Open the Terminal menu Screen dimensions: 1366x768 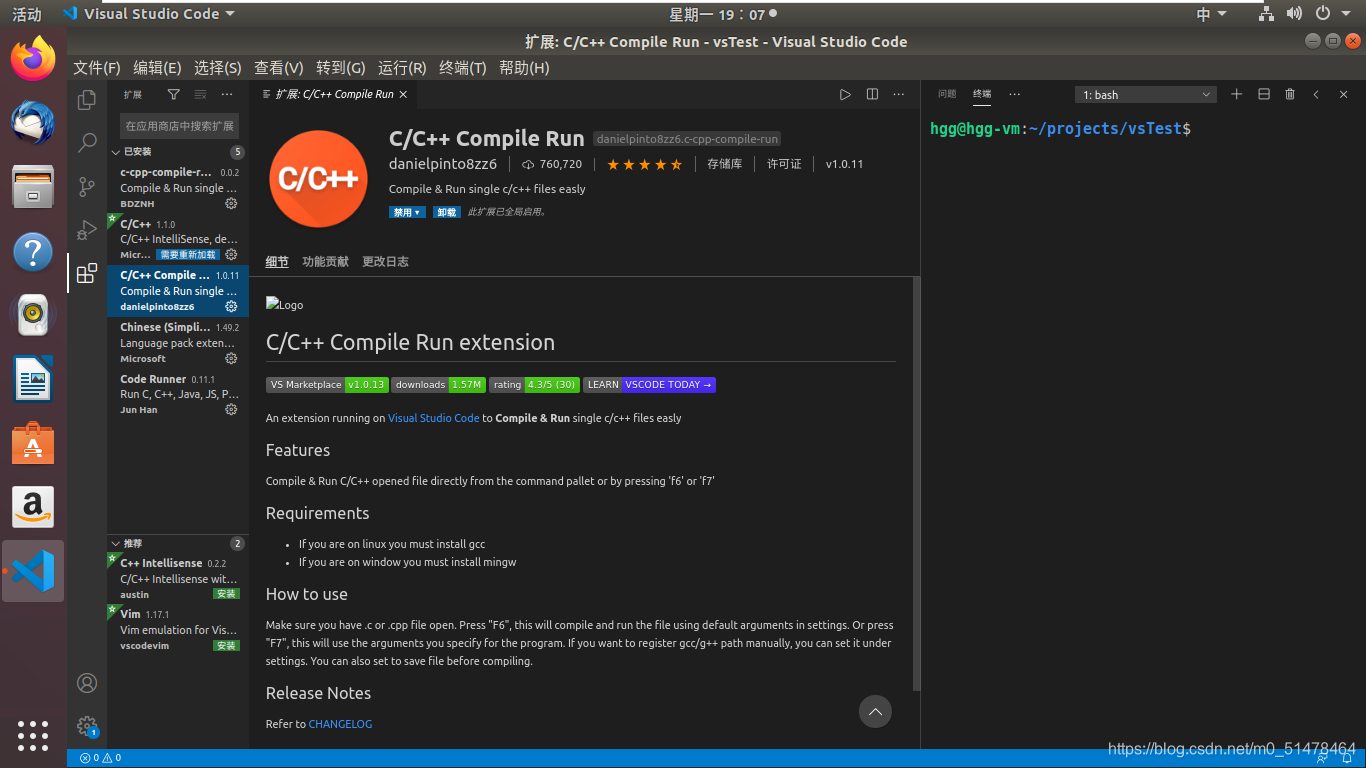point(463,68)
